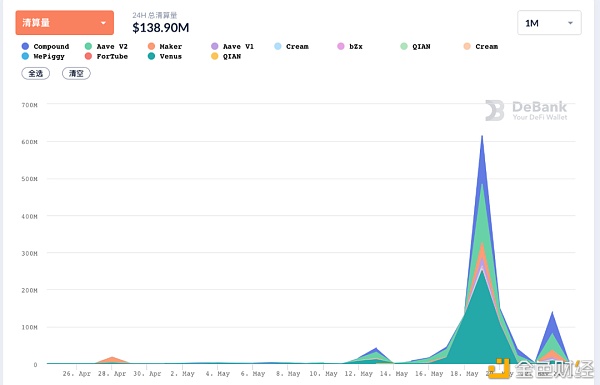Expand the 1M time range selector
The width and height of the screenshot is (600, 385).
pos(549,23)
